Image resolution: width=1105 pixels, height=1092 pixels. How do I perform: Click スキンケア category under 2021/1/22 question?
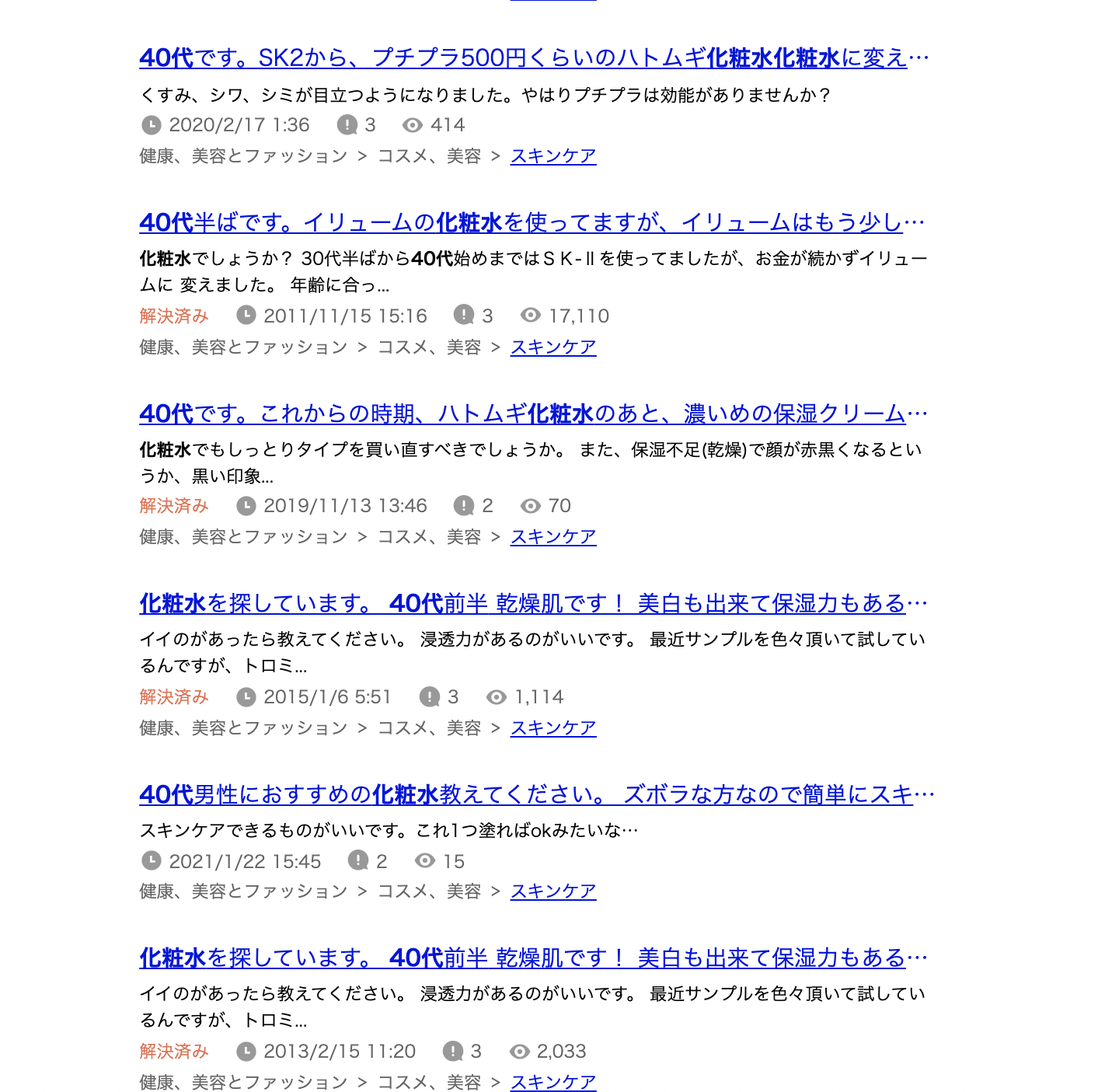coord(553,891)
